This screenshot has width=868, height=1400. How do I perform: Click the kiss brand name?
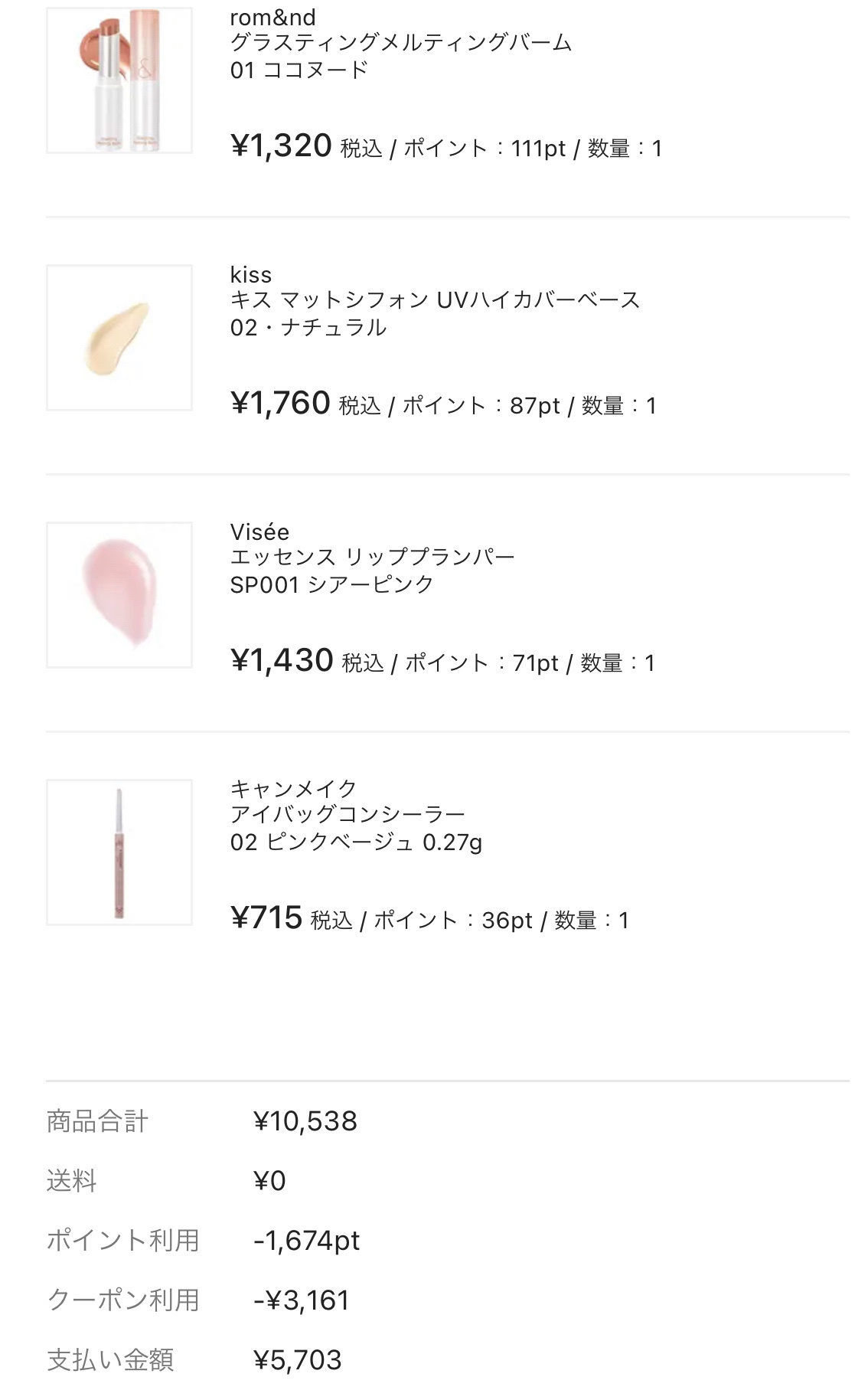[250, 275]
